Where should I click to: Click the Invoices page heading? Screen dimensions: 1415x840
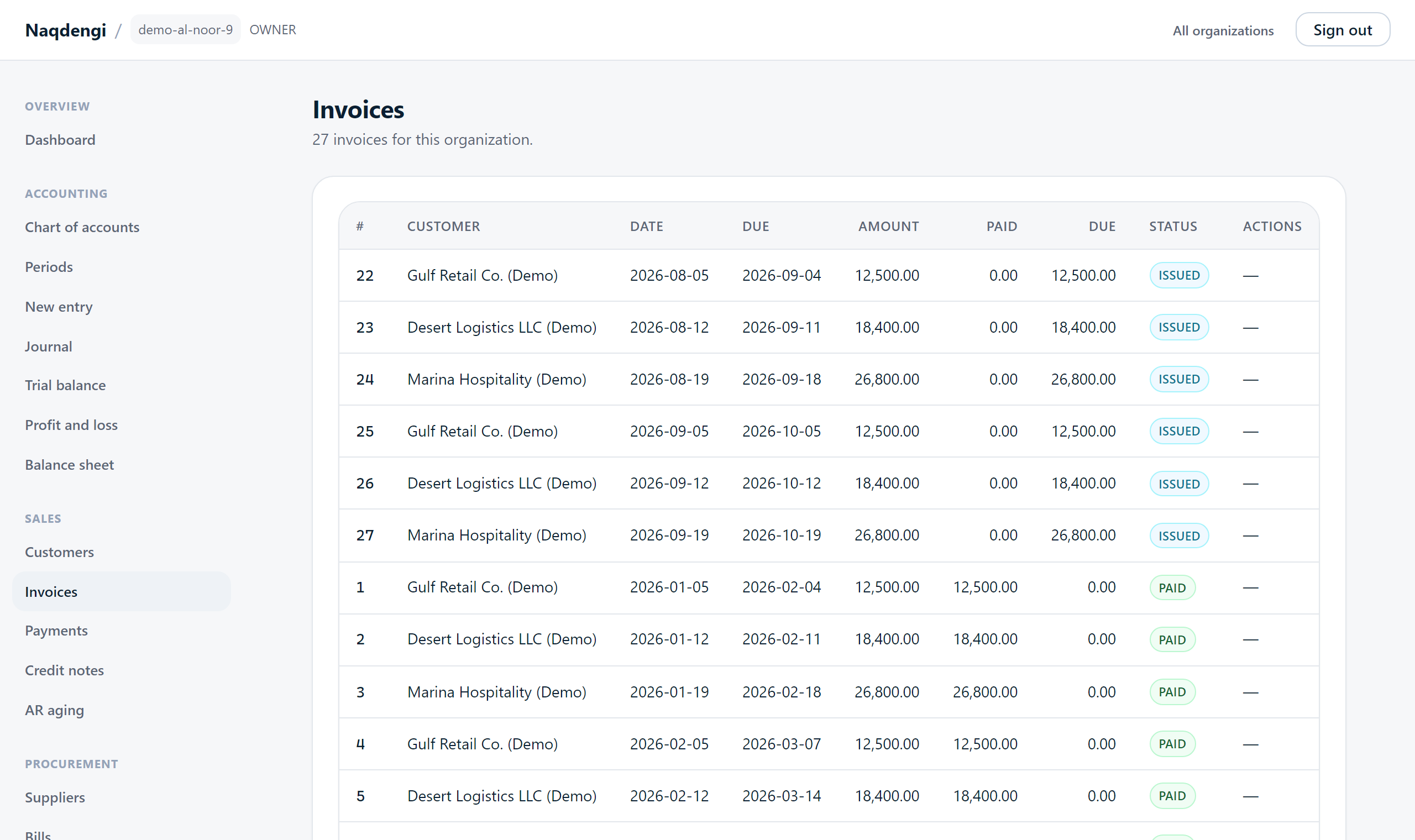point(358,110)
